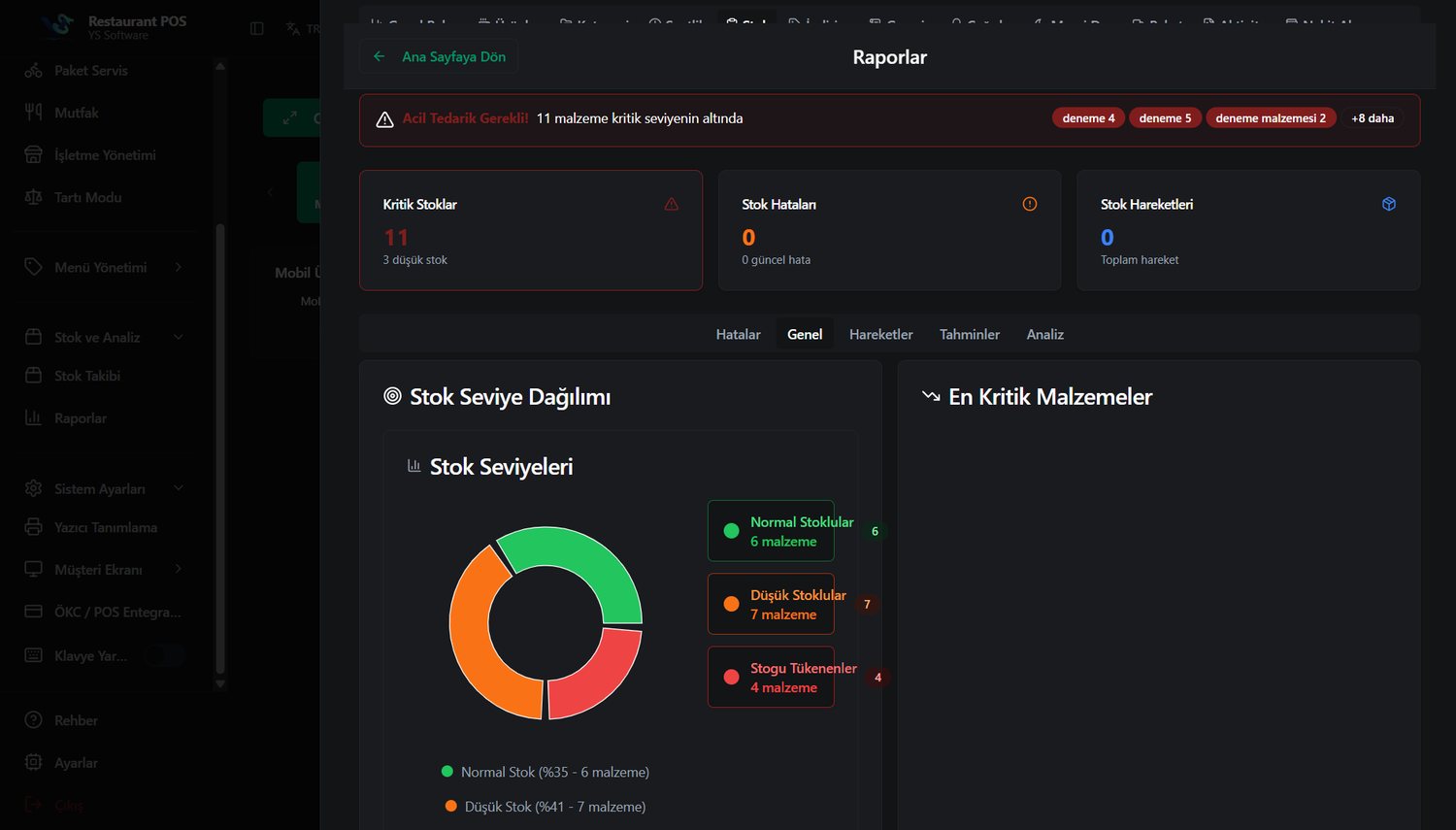Click the Normal Stoklular legend card
The height and width of the screenshot is (830, 1456).
pyautogui.click(x=771, y=531)
